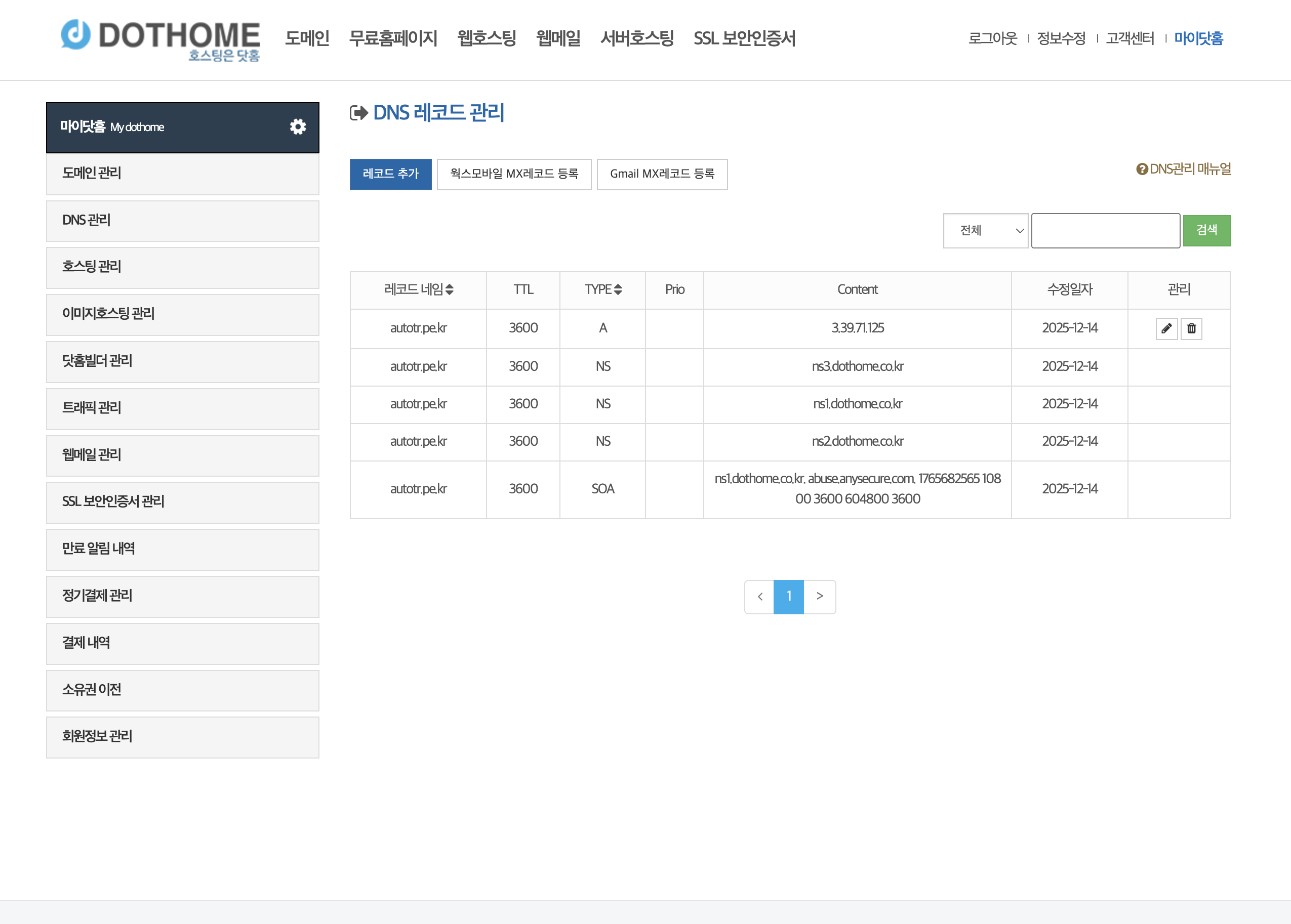1291x924 pixels.
Task: Open the 웹호스팅 top menu
Action: coord(486,38)
